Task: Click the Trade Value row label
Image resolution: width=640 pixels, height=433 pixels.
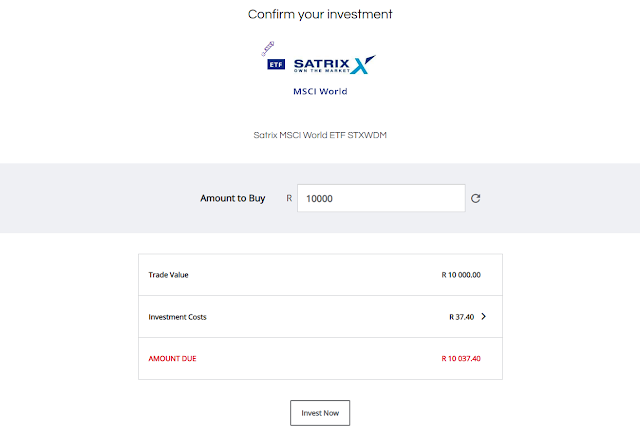Action: tap(169, 275)
